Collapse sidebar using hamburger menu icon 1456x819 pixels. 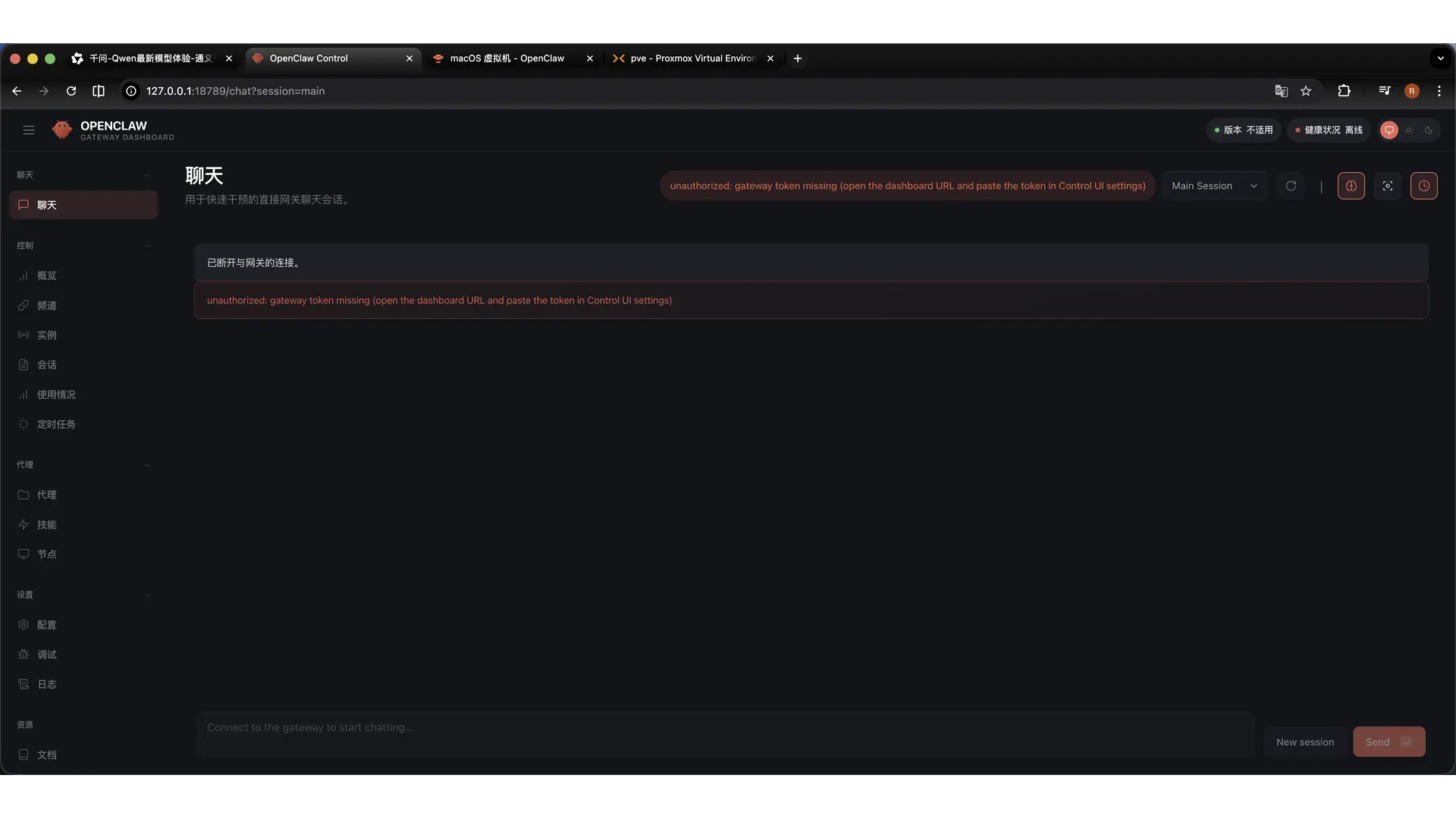29,130
